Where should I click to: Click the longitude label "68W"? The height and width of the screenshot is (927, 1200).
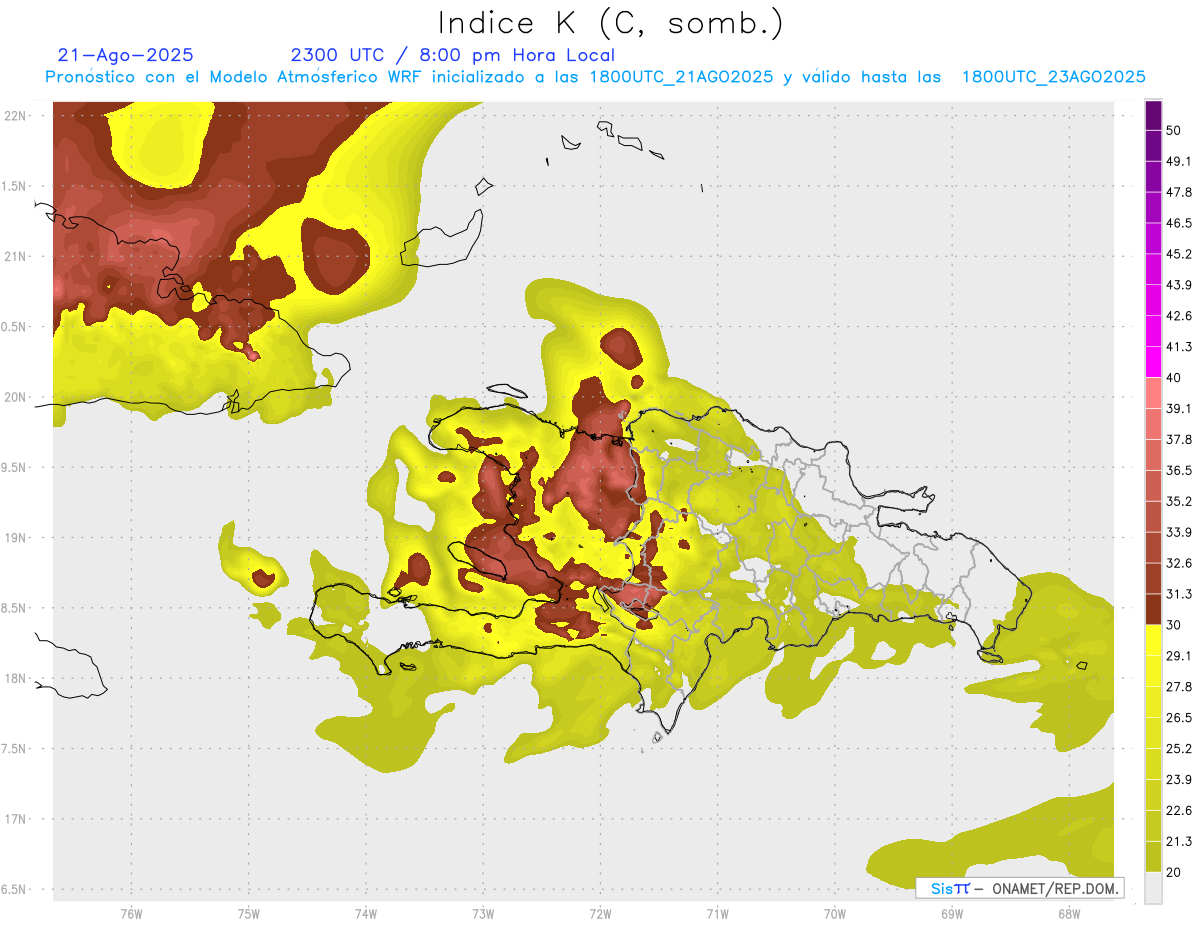click(1069, 914)
